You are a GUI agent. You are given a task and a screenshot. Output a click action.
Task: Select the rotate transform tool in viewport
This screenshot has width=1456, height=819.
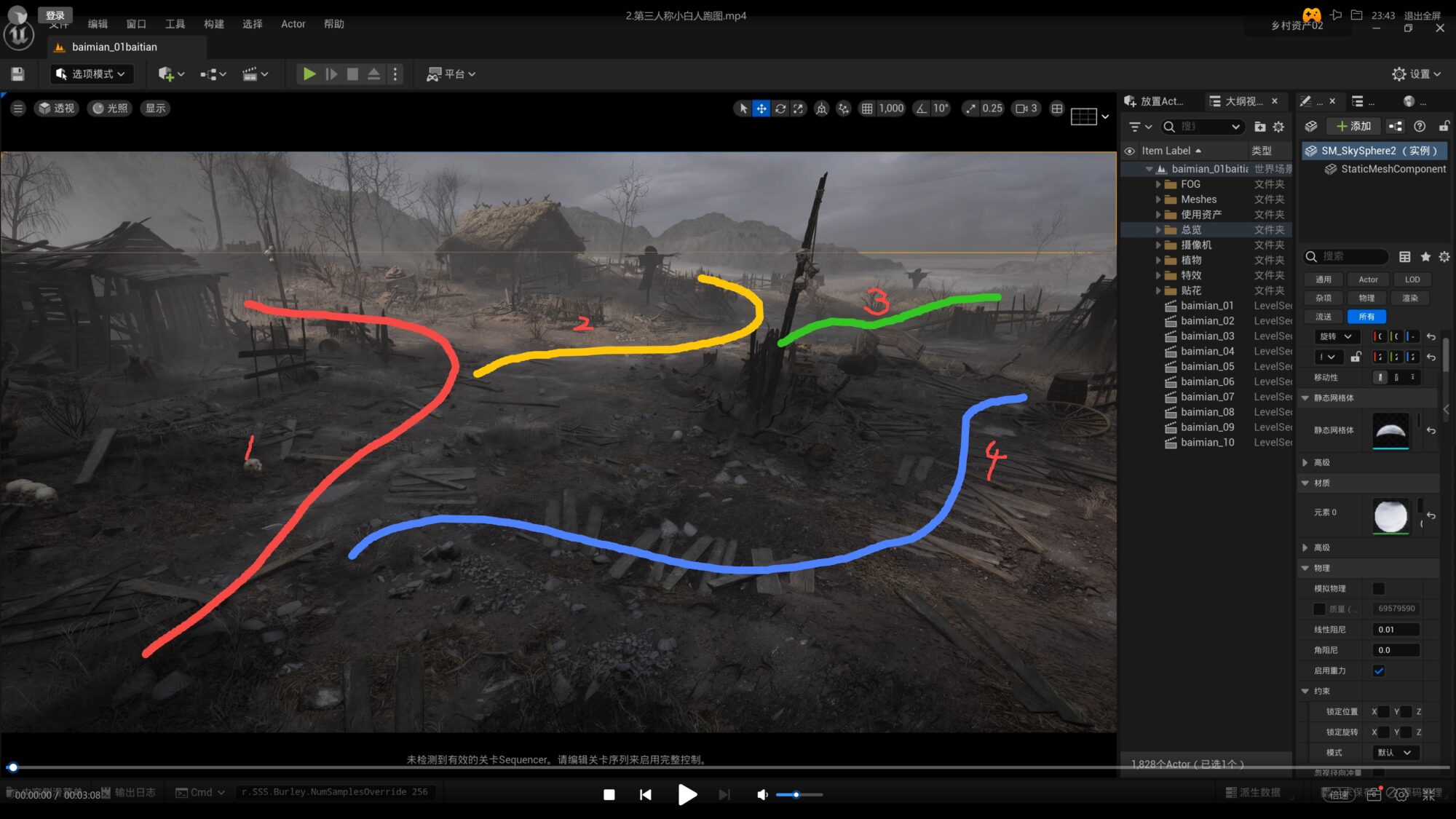(x=780, y=108)
